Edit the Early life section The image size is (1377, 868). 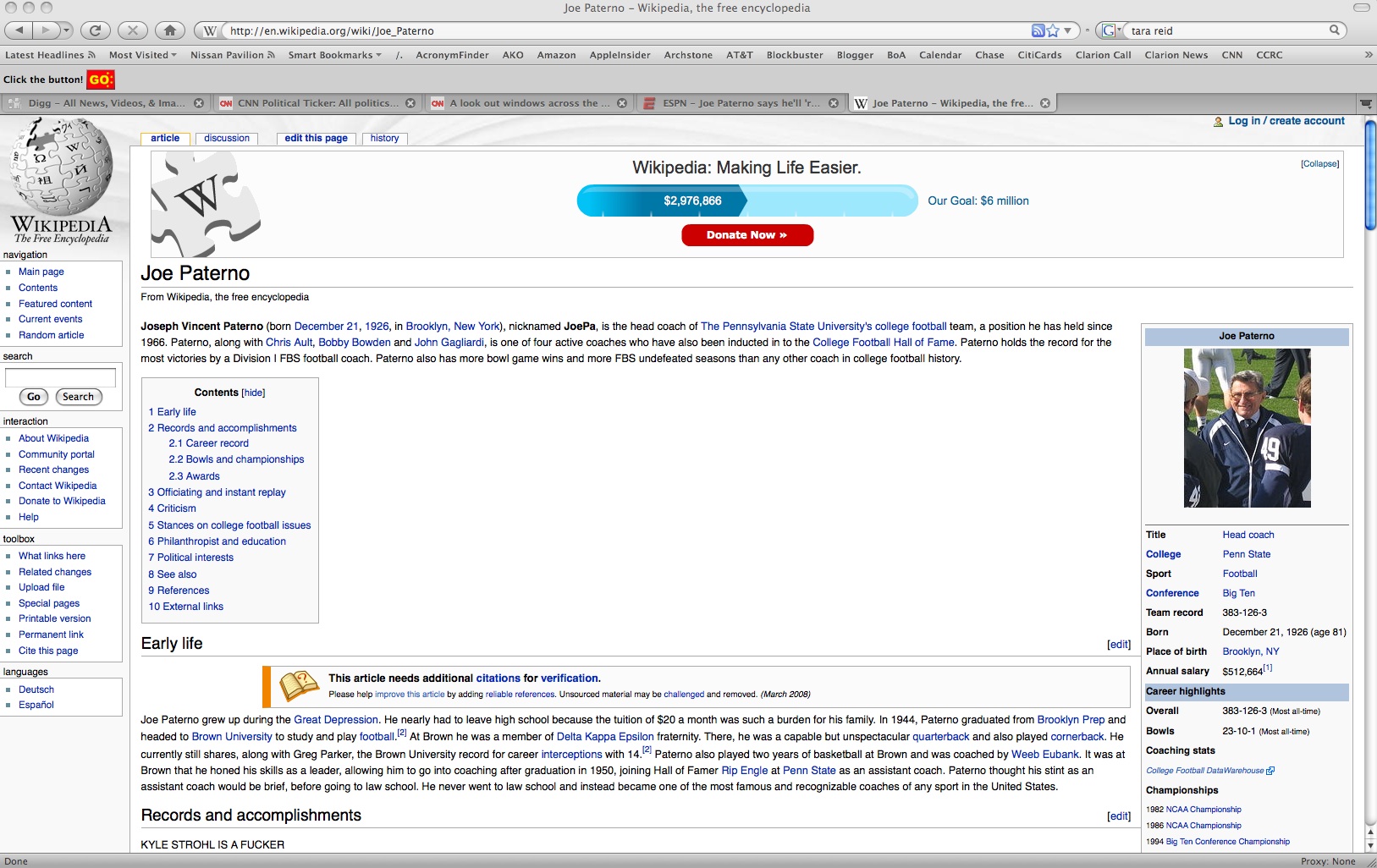[1119, 645]
